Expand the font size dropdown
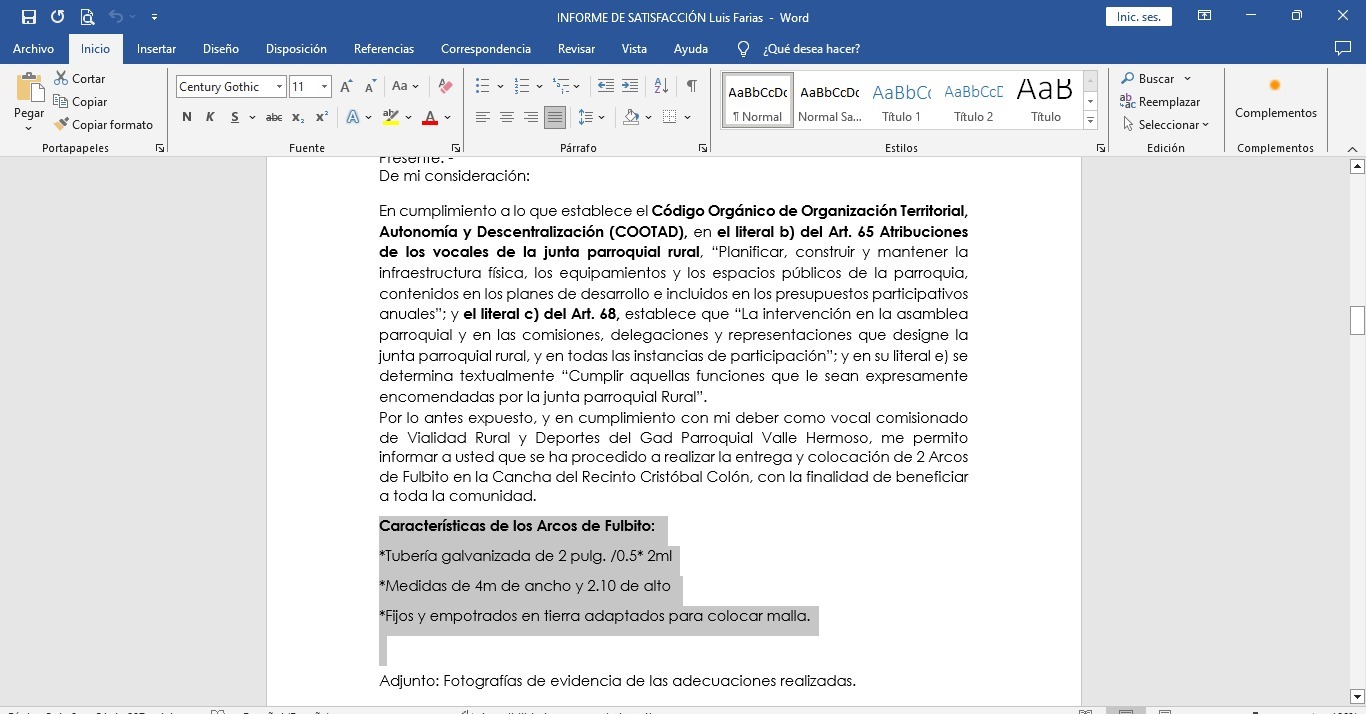 [324, 87]
